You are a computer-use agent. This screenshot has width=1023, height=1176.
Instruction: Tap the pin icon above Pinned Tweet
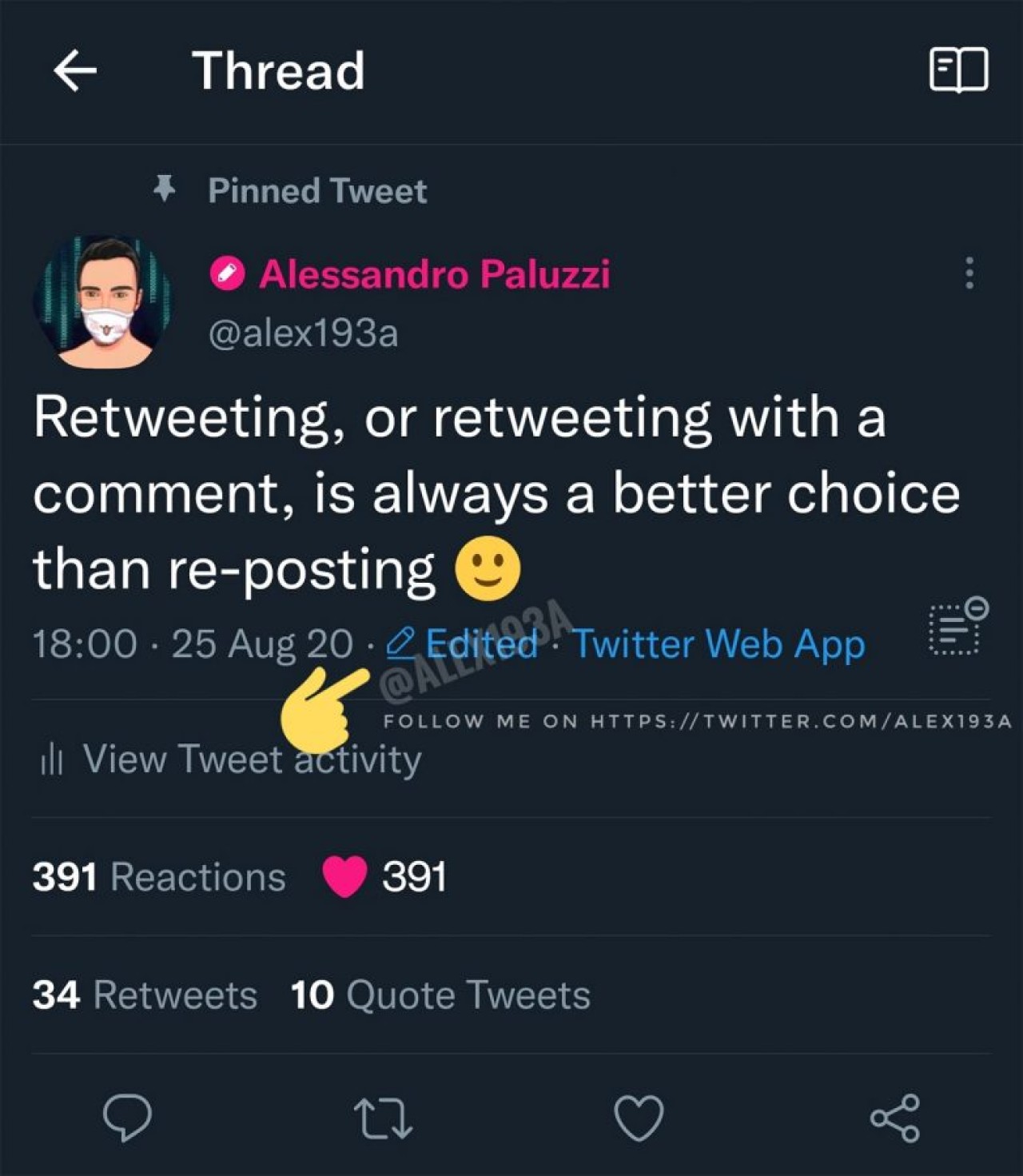pos(165,189)
